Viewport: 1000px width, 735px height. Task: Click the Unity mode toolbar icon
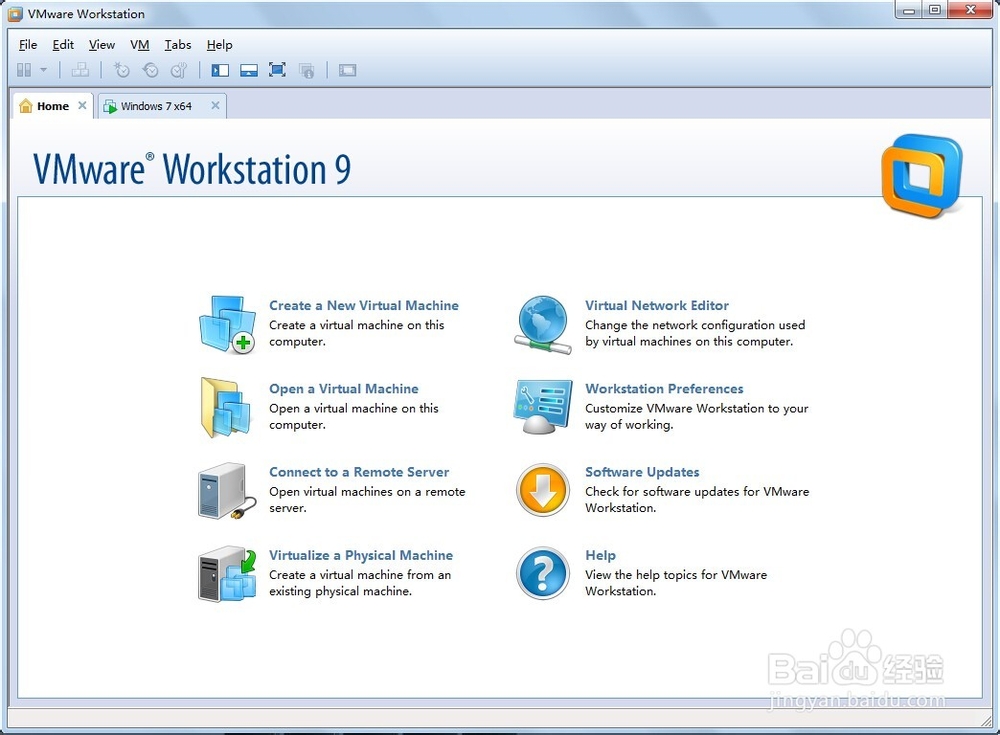307,70
